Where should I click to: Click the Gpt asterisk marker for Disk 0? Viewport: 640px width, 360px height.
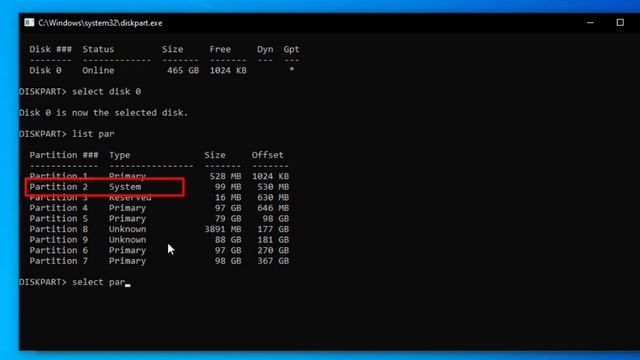pyautogui.click(x=291, y=70)
